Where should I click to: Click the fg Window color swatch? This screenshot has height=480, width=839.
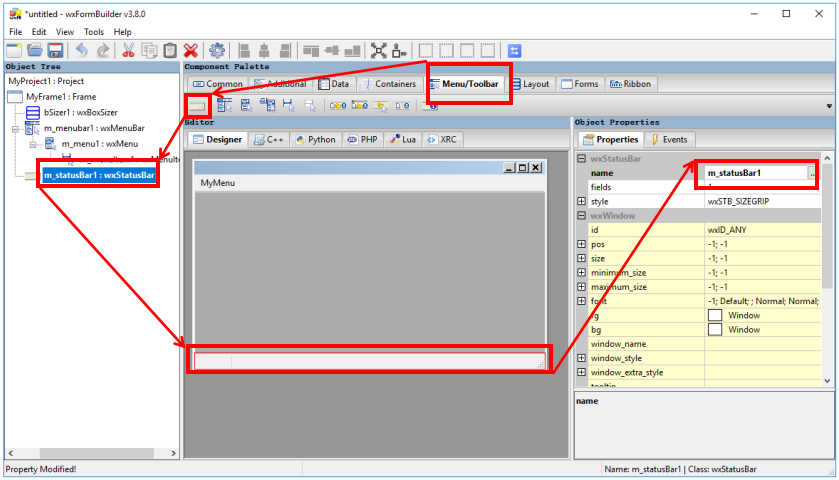click(715, 315)
